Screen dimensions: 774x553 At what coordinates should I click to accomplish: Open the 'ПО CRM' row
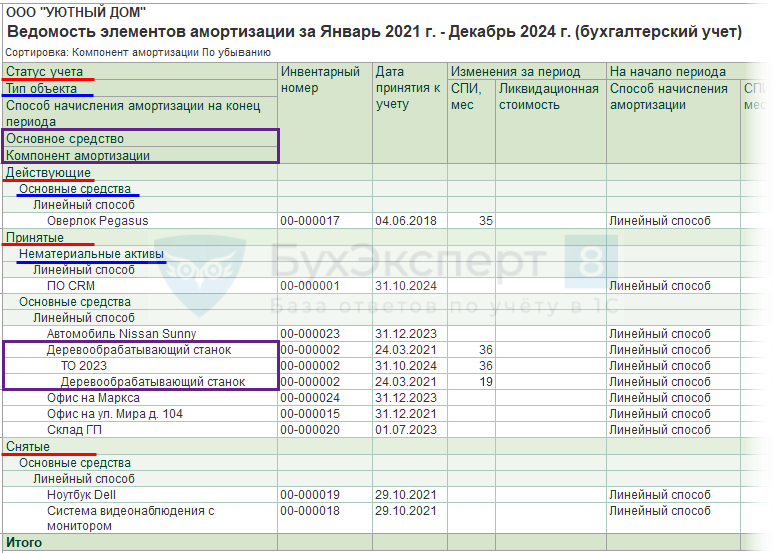coord(140,286)
